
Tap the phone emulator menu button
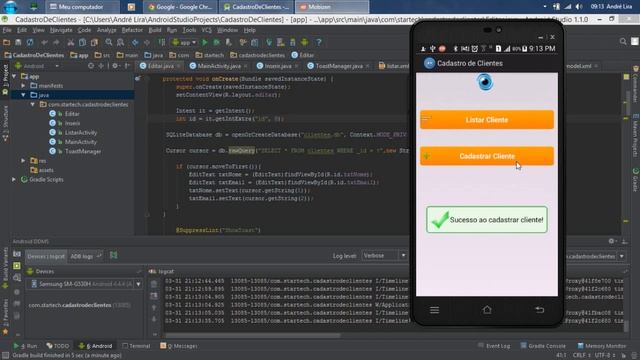(434, 310)
